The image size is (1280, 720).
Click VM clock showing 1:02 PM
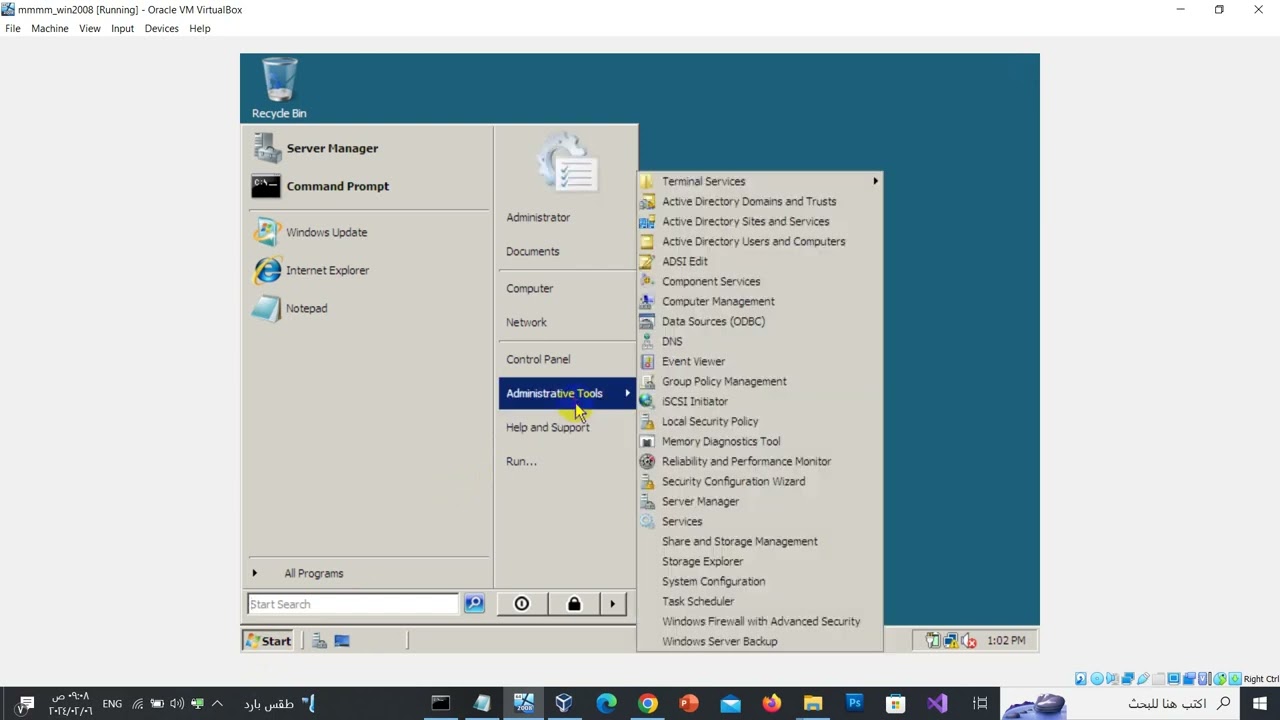[x=1006, y=640]
